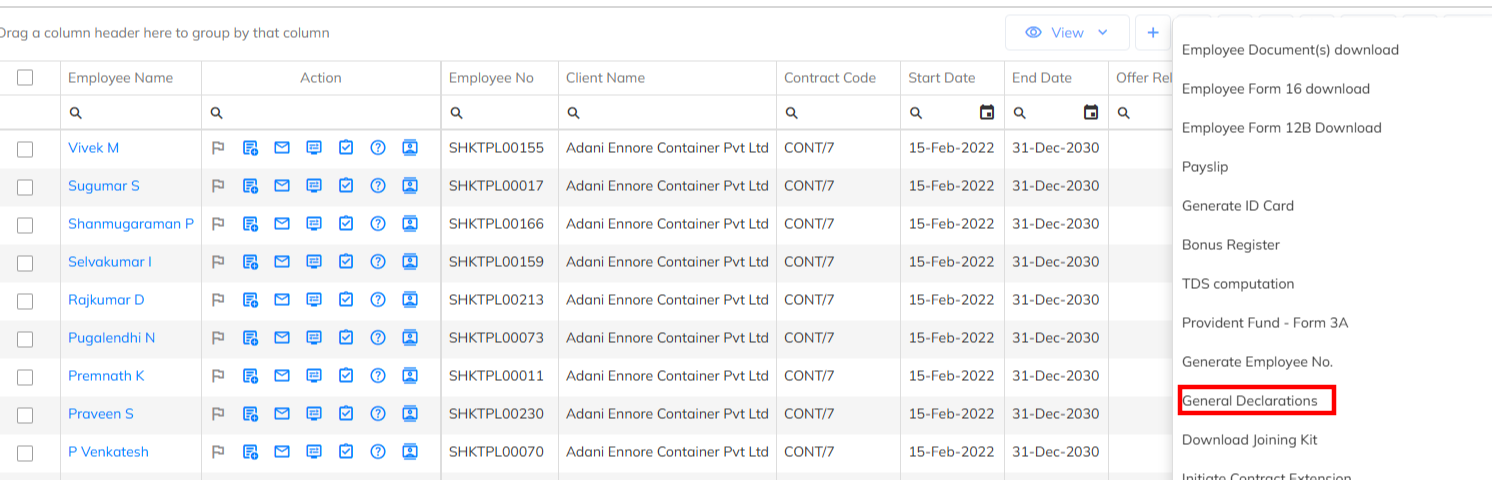Open the Start Date filter calendar picker
The height and width of the screenshot is (480, 1492).
coord(987,113)
